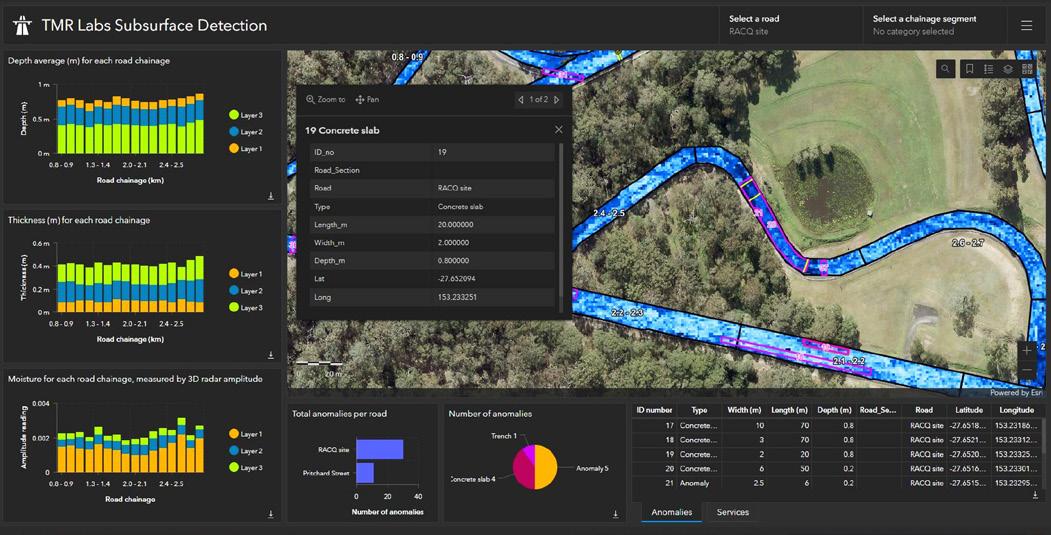
Task: Download the Moisture chart data
Action: (271, 514)
